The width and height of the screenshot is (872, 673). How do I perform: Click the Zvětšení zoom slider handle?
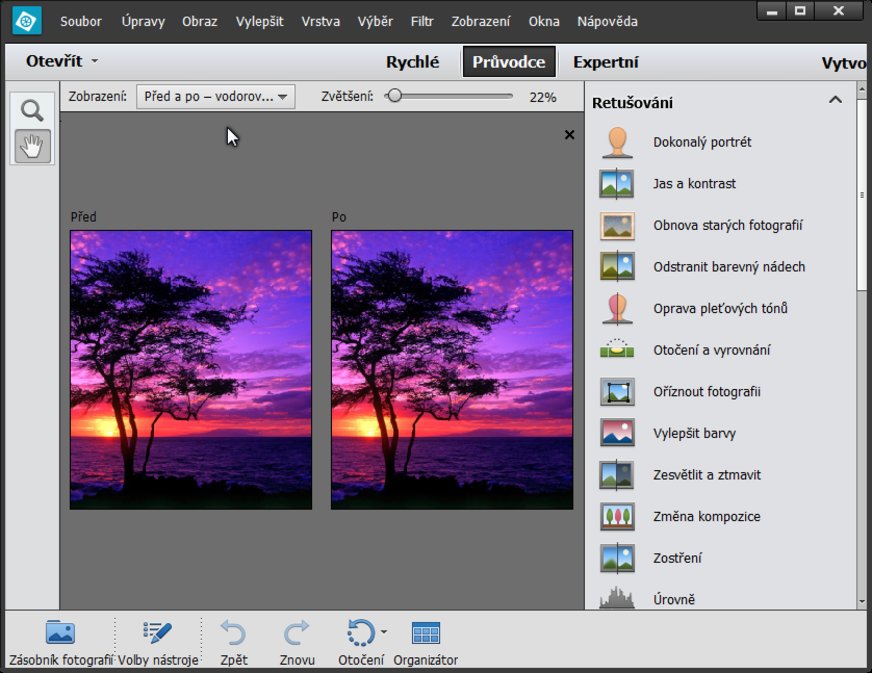click(x=395, y=97)
